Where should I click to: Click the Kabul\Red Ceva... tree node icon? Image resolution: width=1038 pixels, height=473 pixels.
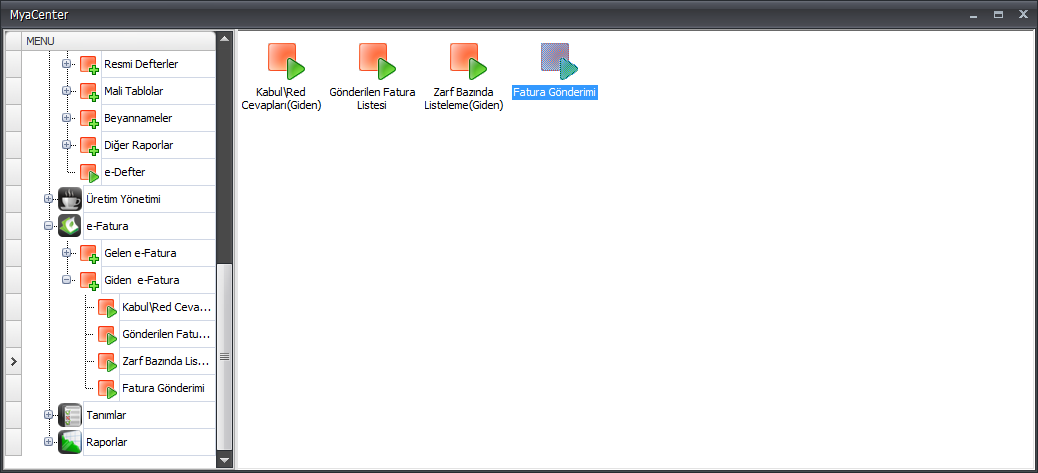(x=107, y=308)
